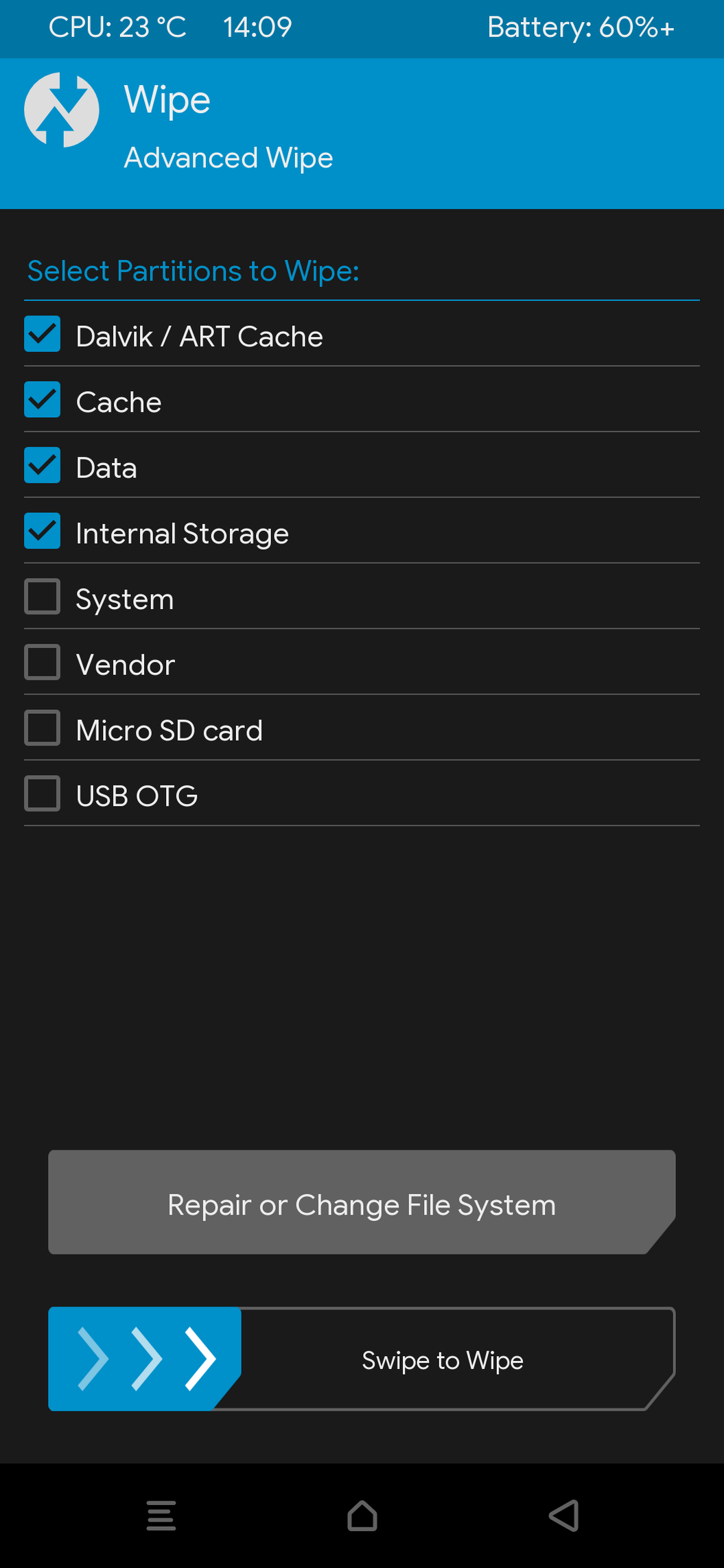Tick the USB OTG checkbox
Image resolution: width=724 pixels, height=1568 pixels.
43,794
